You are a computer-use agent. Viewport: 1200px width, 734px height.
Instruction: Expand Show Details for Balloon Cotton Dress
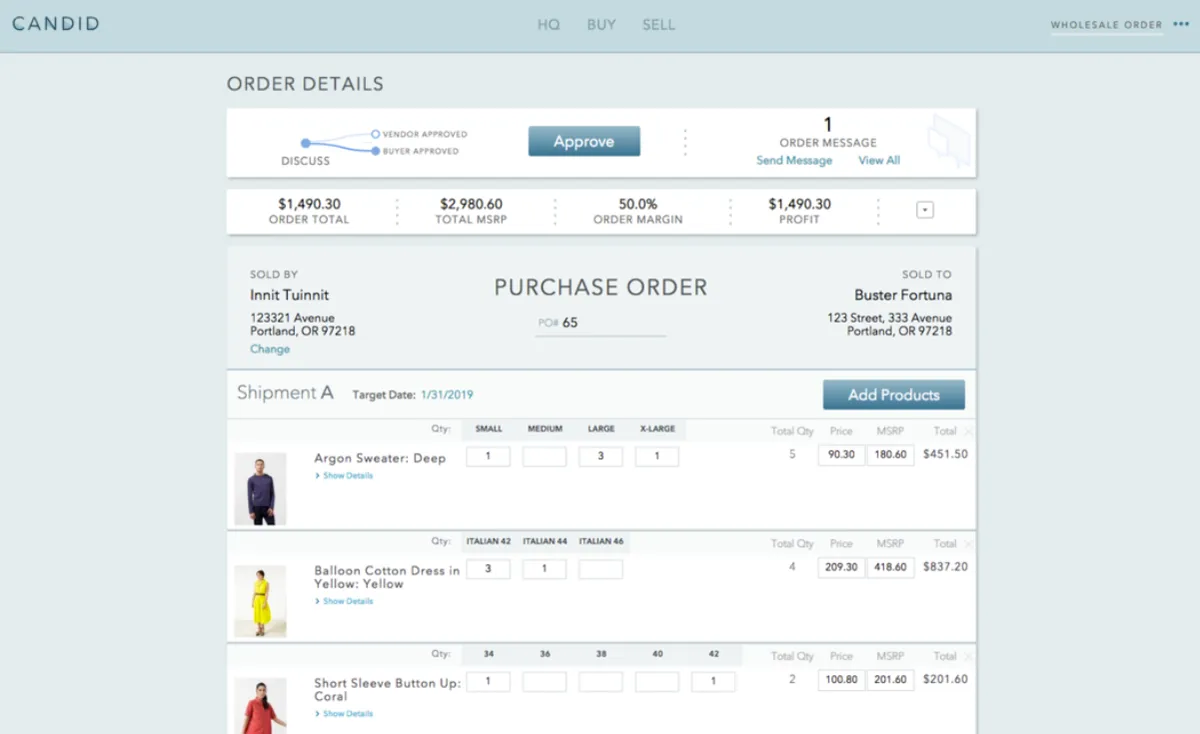point(344,601)
